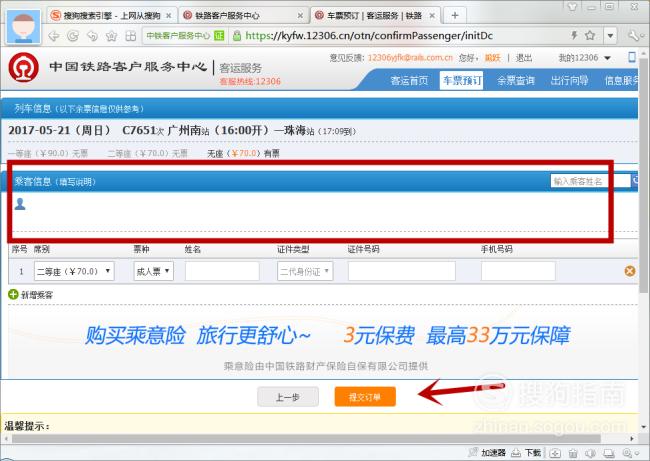650x461 pixels.
Task: Open the 客运首页 nav item
Action: point(409,80)
